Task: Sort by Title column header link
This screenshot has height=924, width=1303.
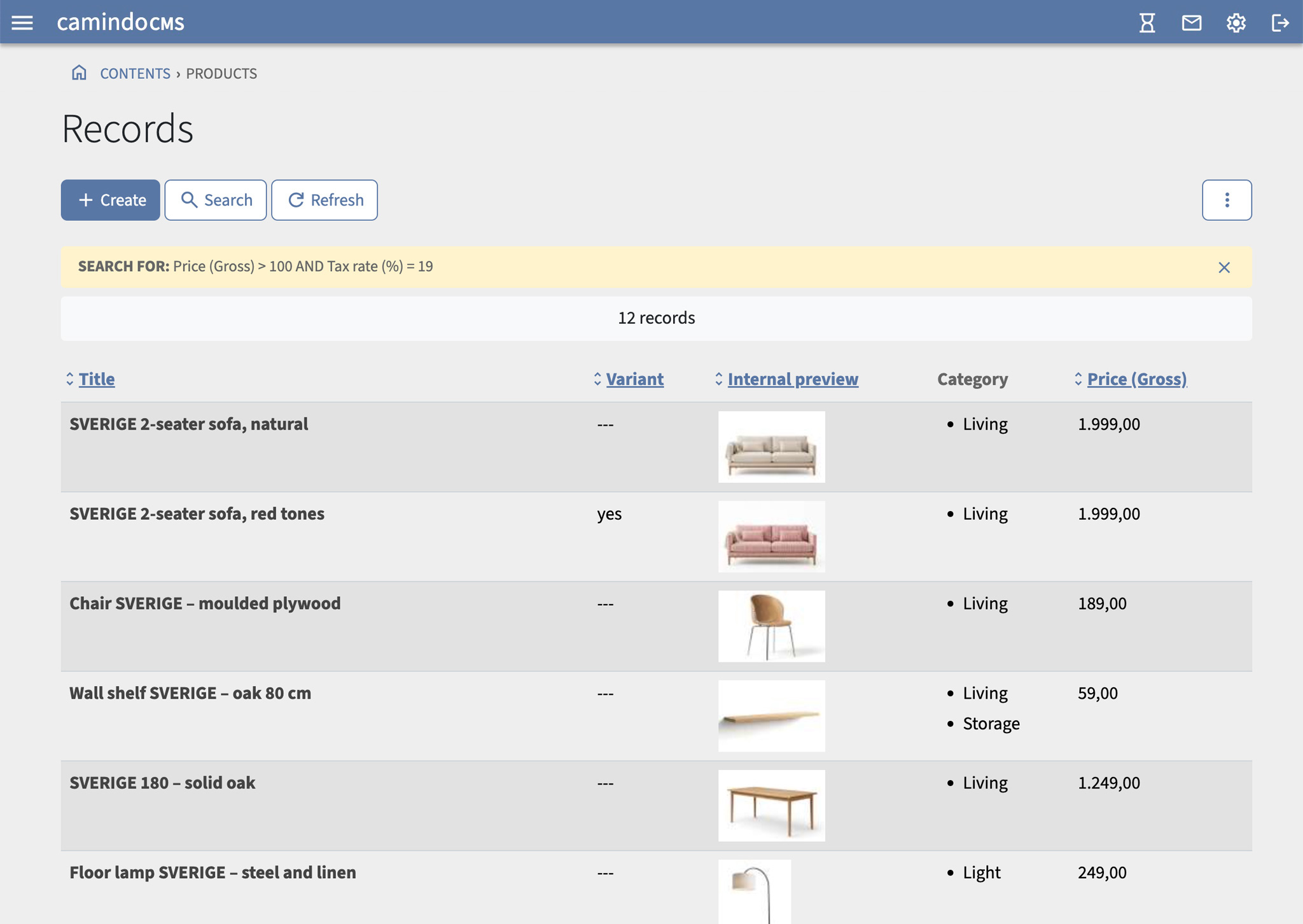Action: (97, 379)
